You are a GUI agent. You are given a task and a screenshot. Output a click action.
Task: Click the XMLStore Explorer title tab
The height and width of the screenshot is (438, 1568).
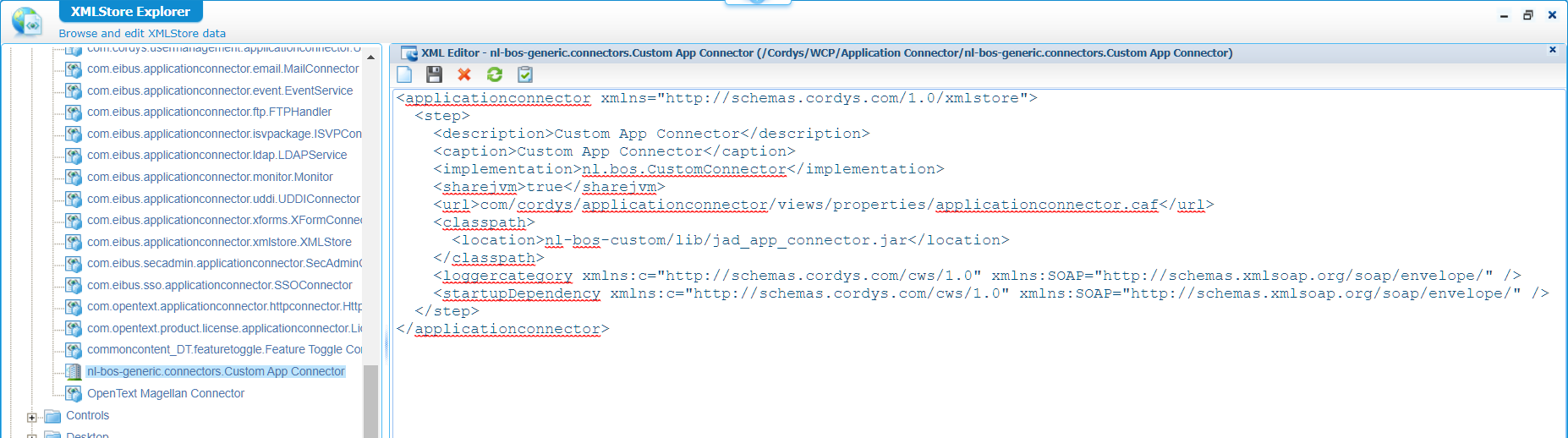(x=130, y=12)
